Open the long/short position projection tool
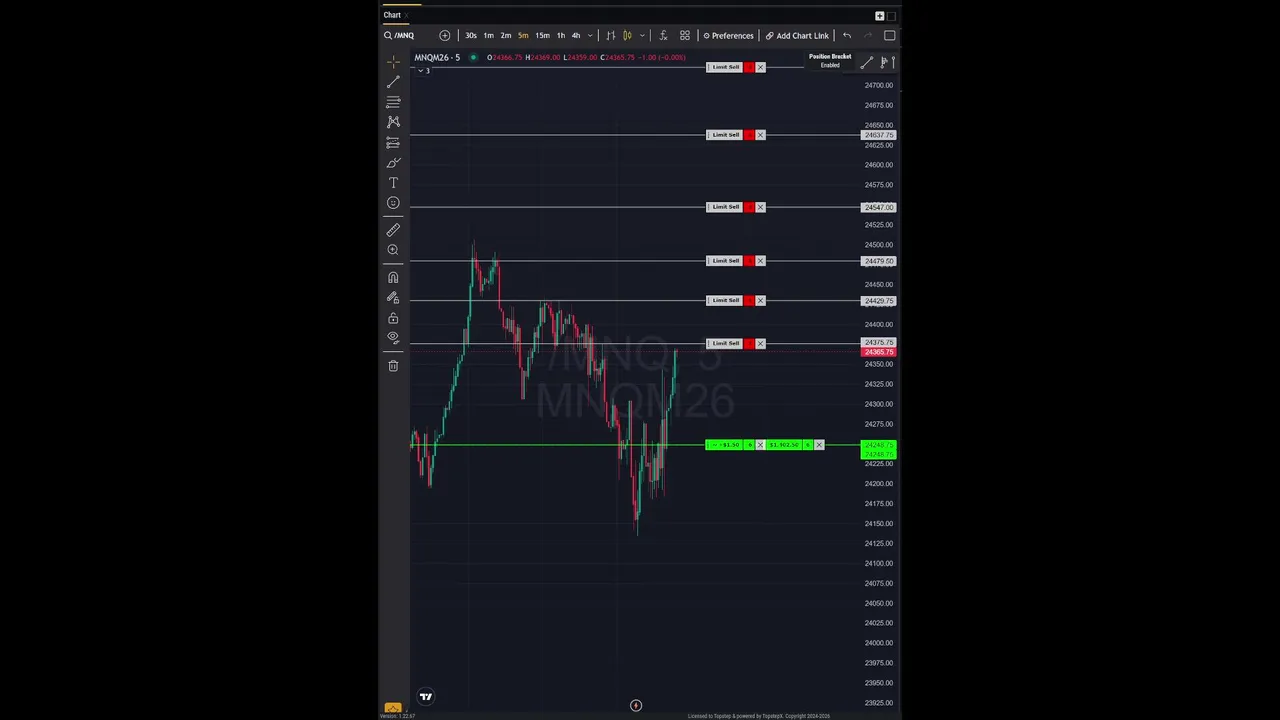The height and width of the screenshot is (720, 1280). pos(393,143)
